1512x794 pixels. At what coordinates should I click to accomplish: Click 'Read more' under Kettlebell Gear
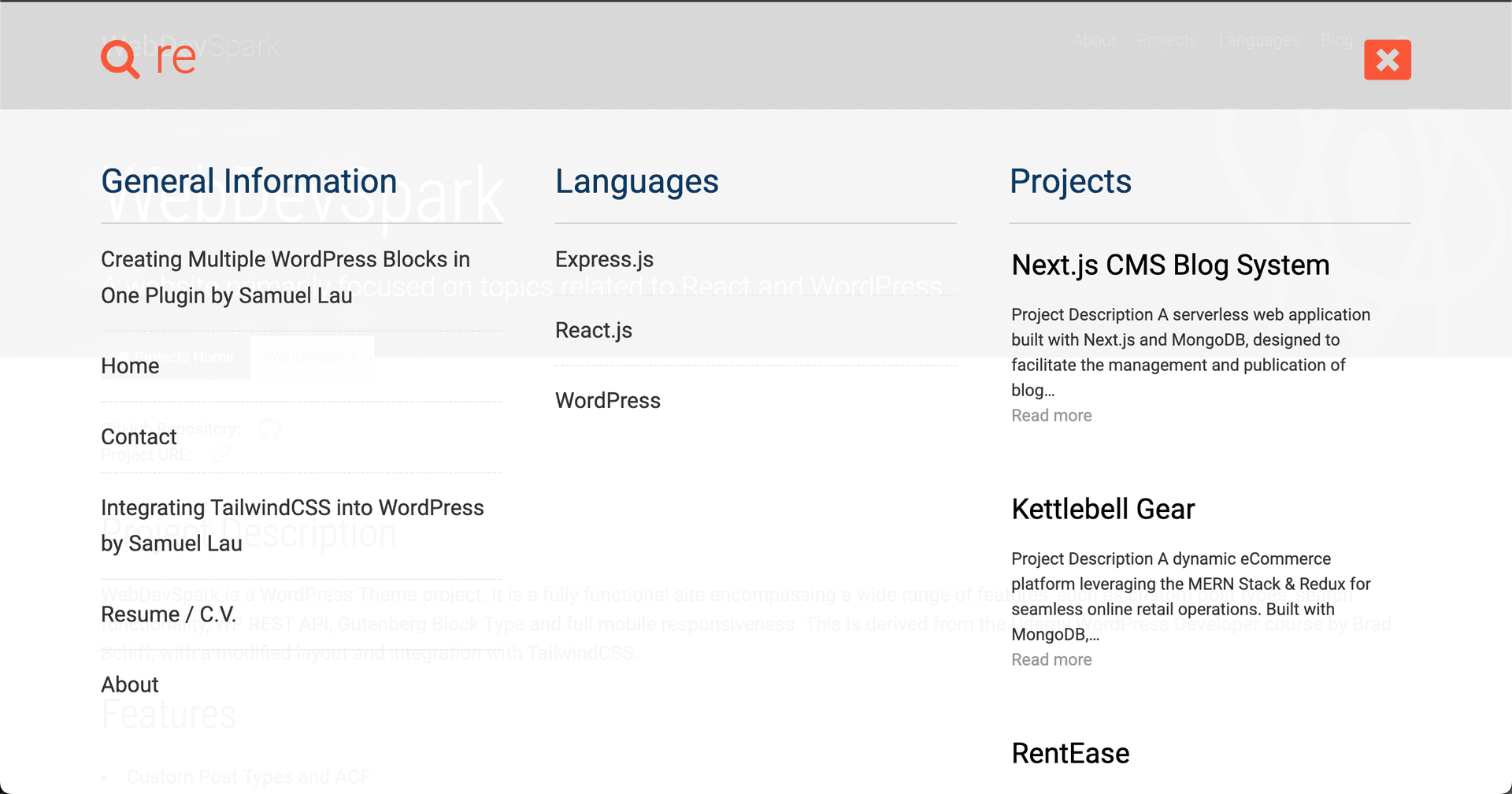click(1051, 659)
